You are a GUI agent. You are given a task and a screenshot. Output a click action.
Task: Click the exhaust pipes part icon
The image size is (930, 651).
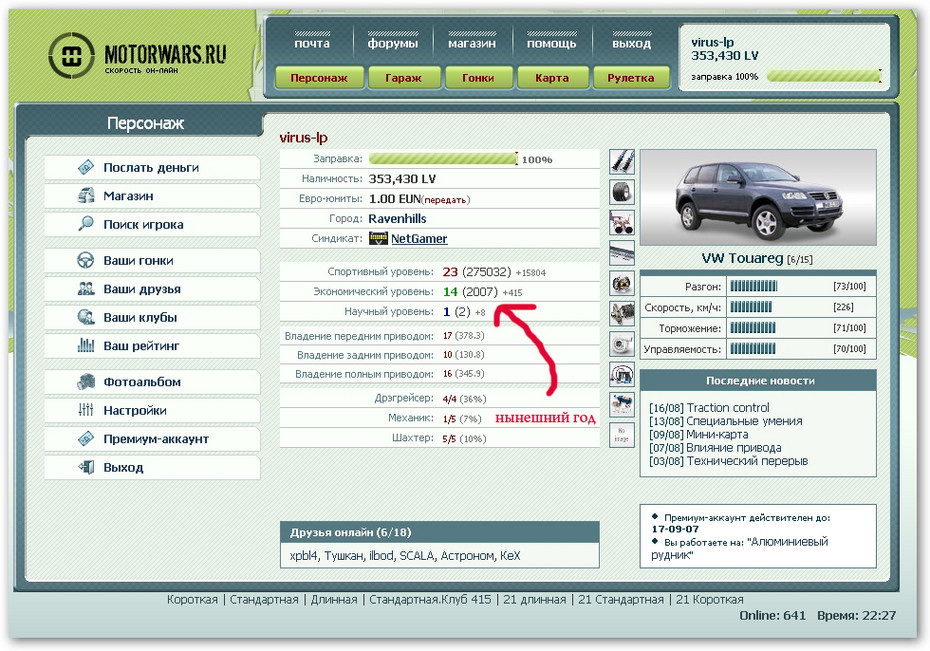pos(622,222)
